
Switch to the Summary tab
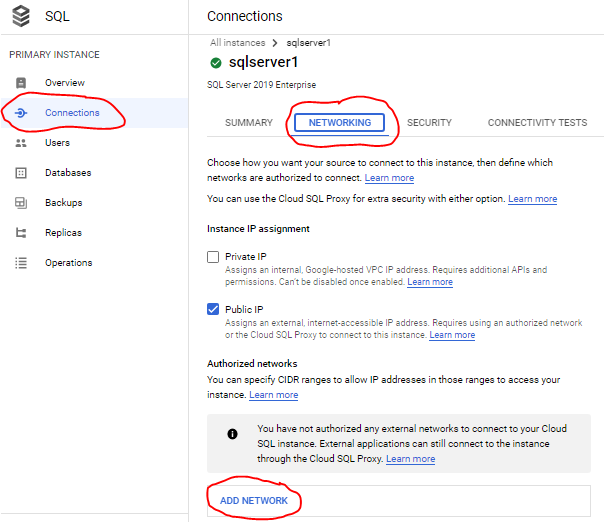249,123
